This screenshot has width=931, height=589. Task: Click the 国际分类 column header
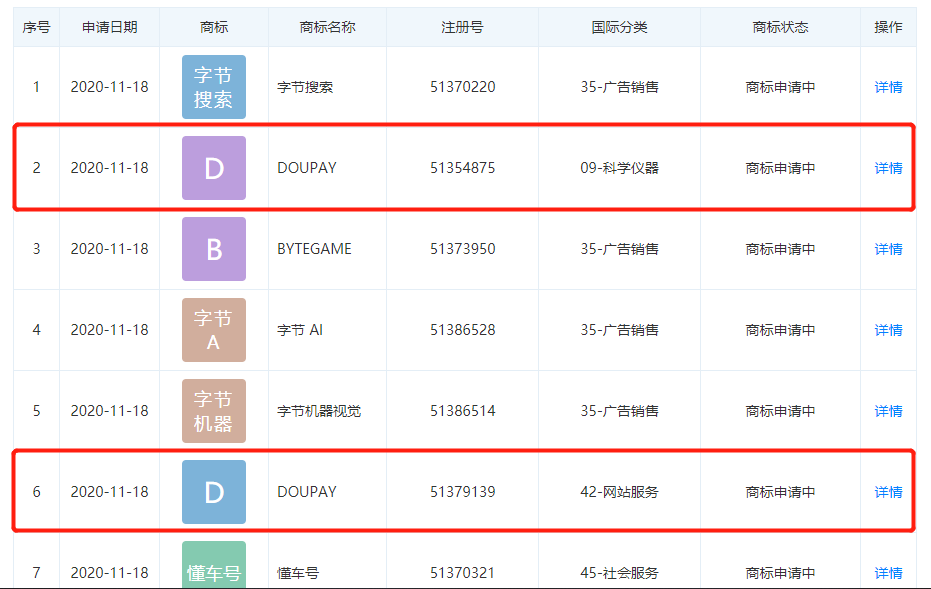(x=619, y=27)
